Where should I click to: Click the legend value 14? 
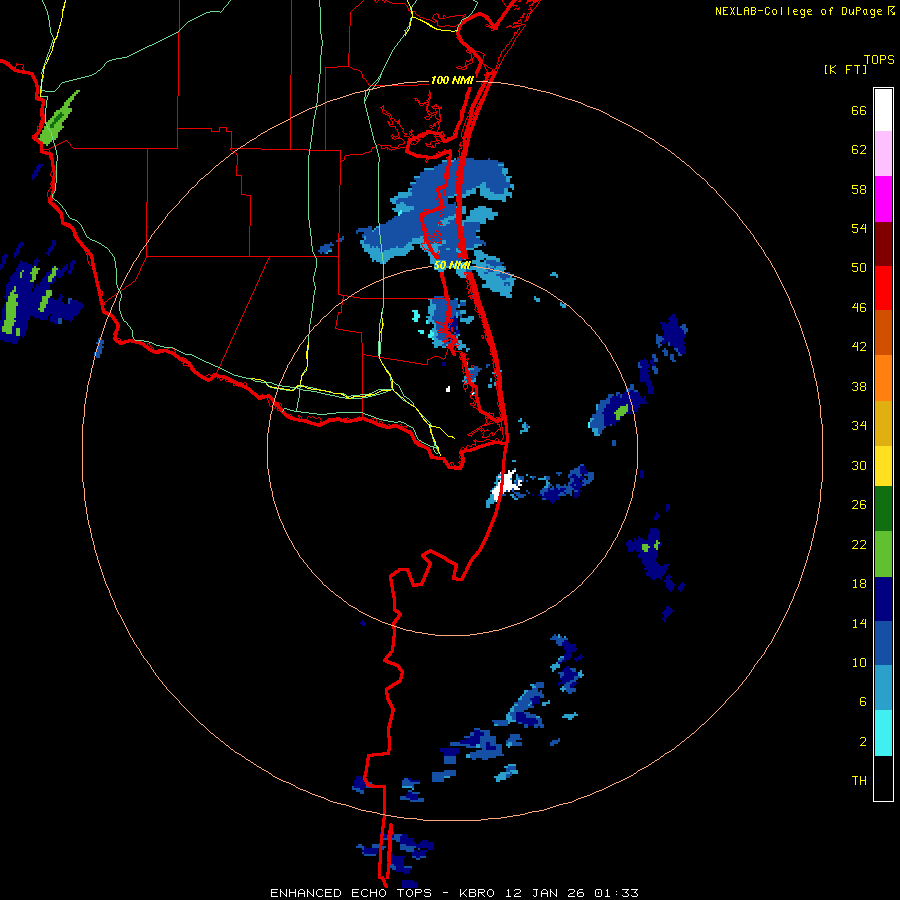859,623
